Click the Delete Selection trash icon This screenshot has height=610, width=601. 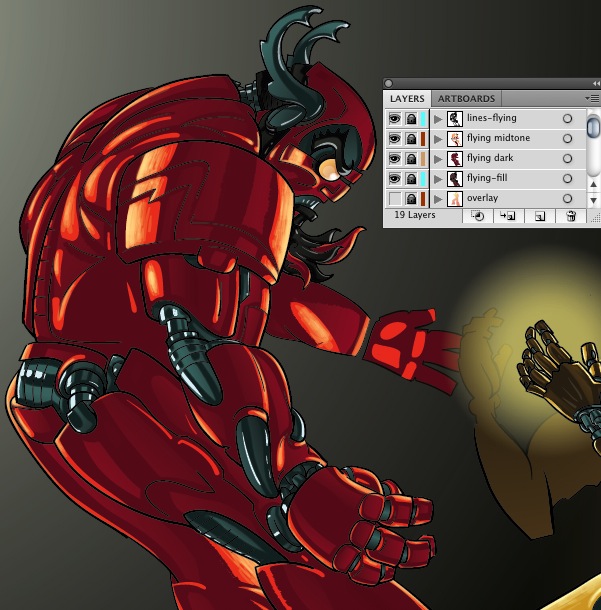click(x=571, y=216)
